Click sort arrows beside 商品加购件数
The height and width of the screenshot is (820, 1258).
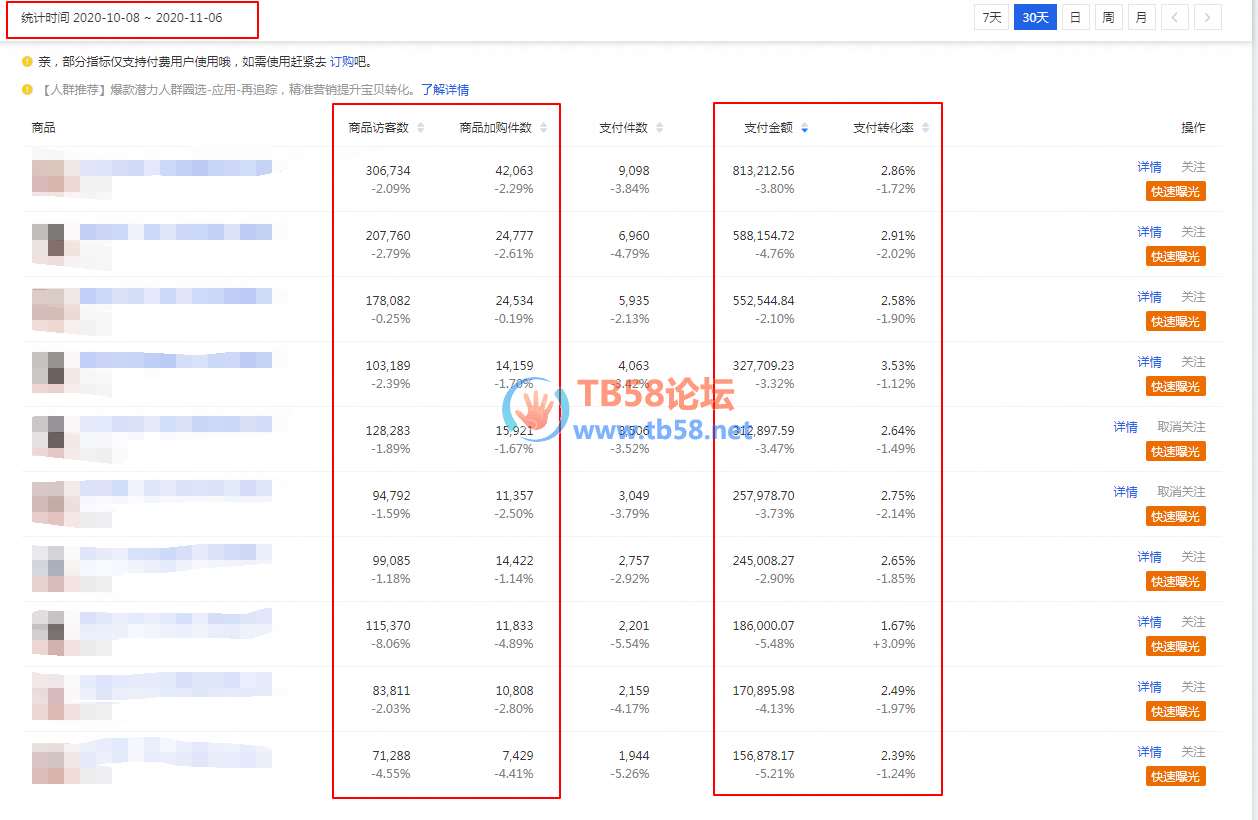[x=543, y=128]
